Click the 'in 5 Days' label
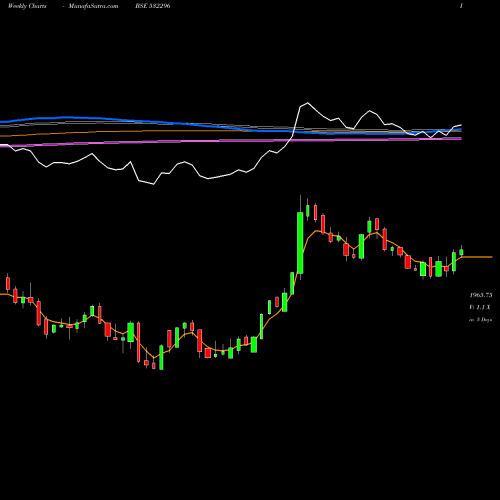 coord(480,319)
